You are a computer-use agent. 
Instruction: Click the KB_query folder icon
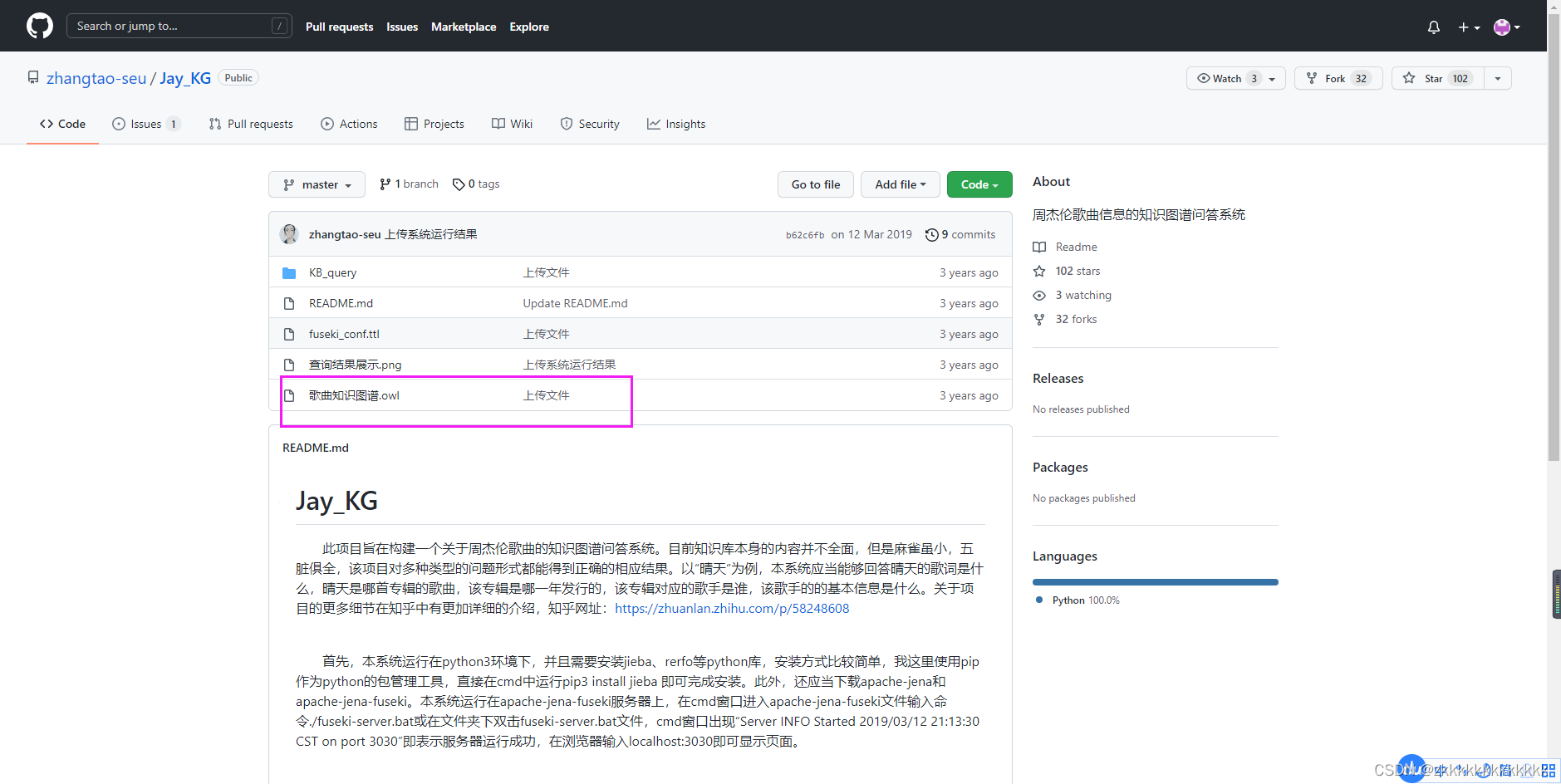click(x=289, y=273)
